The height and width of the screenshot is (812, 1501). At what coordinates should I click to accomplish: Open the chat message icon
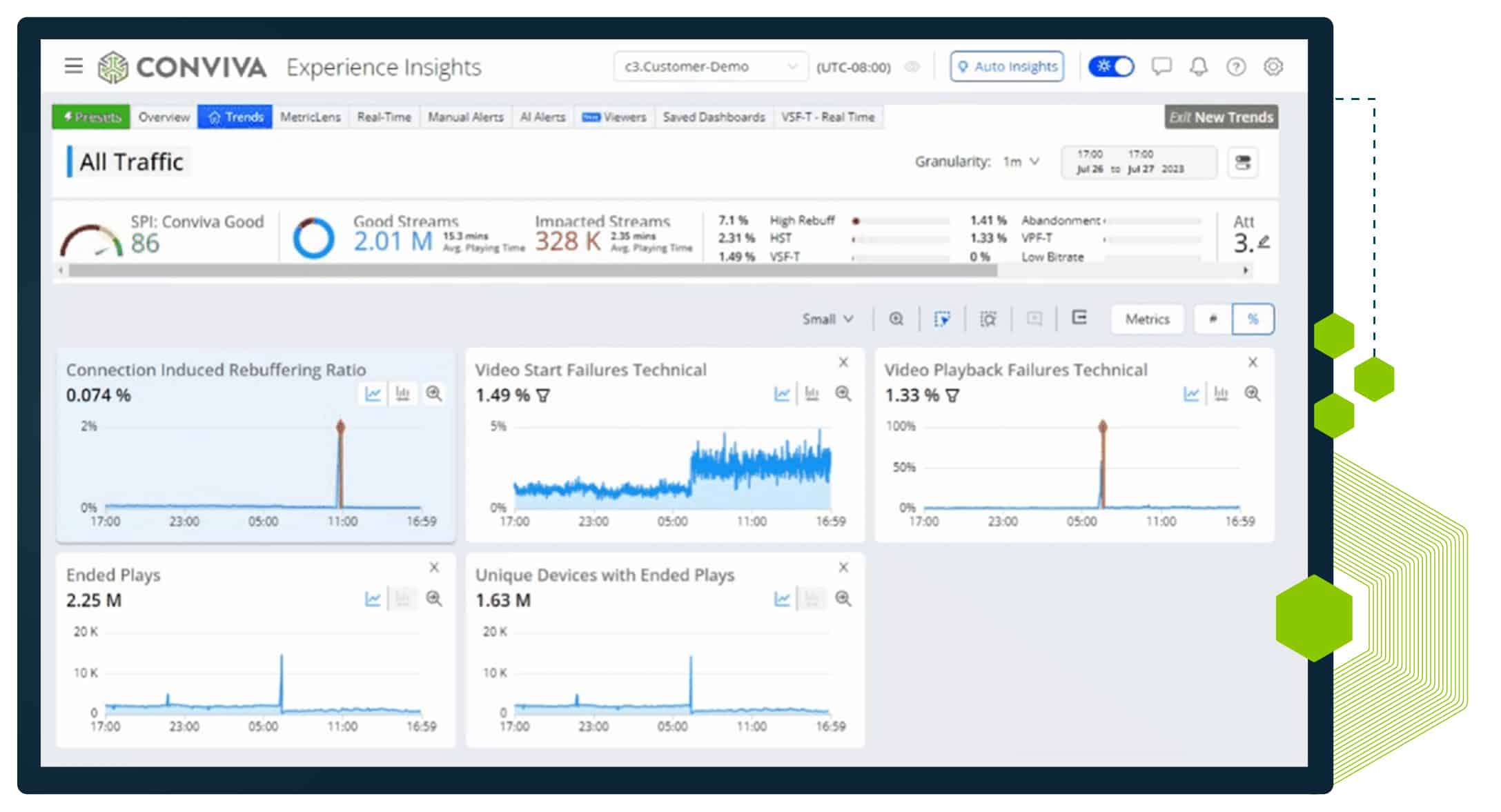[x=1161, y=66]
